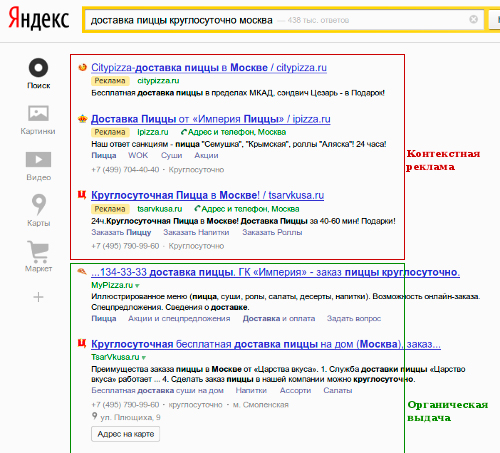
Task: Click the TsarVkusa.ru green URL
Action: 115,357
